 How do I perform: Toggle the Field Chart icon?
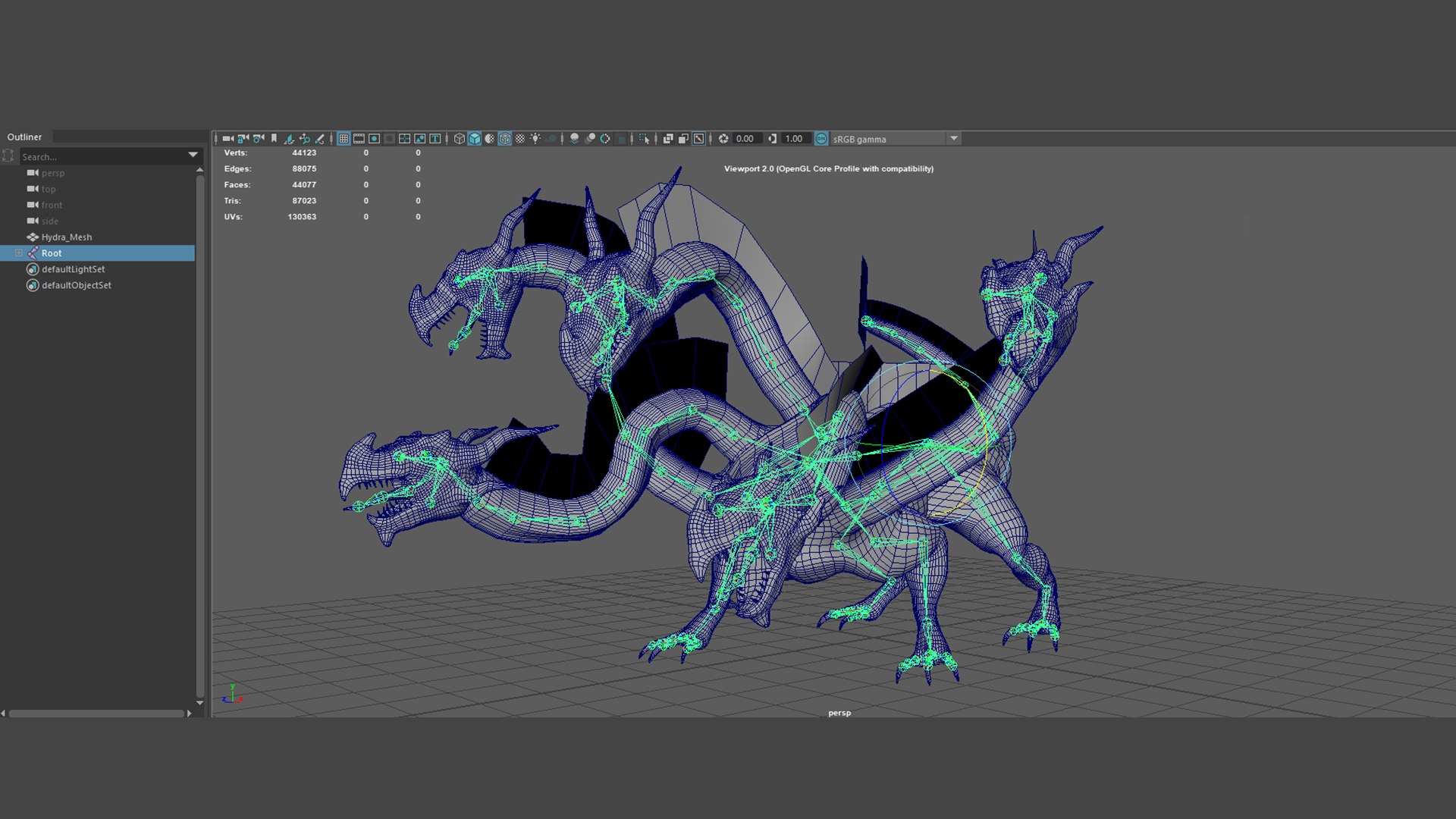404,139
